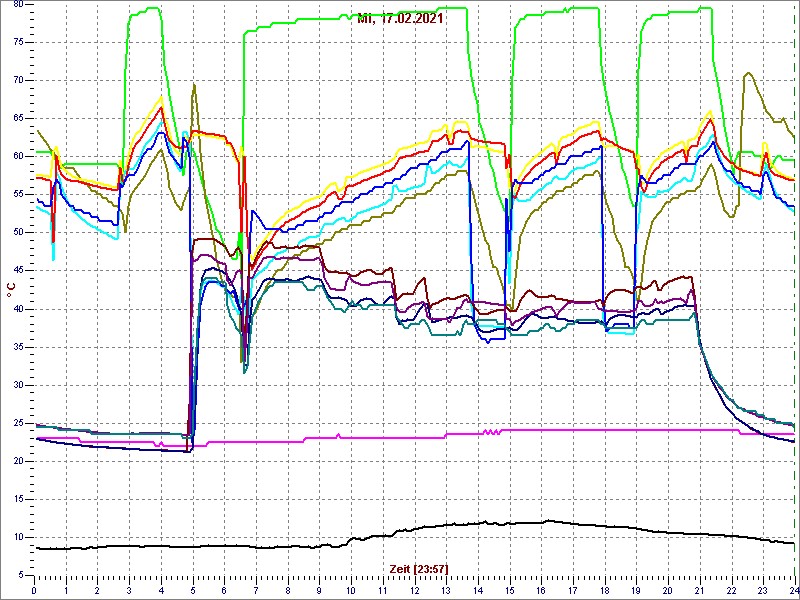The image size is (800, 600).
Task: Click hour 8 on the time axis
Action: click(x=288, y=590)
